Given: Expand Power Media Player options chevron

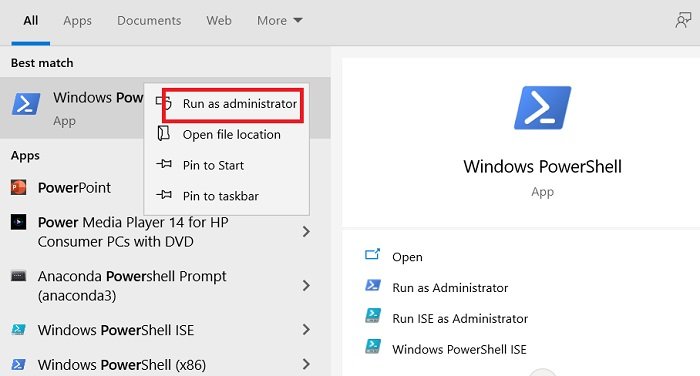Looking at the screenshot, I should click(x=306, y=231).
